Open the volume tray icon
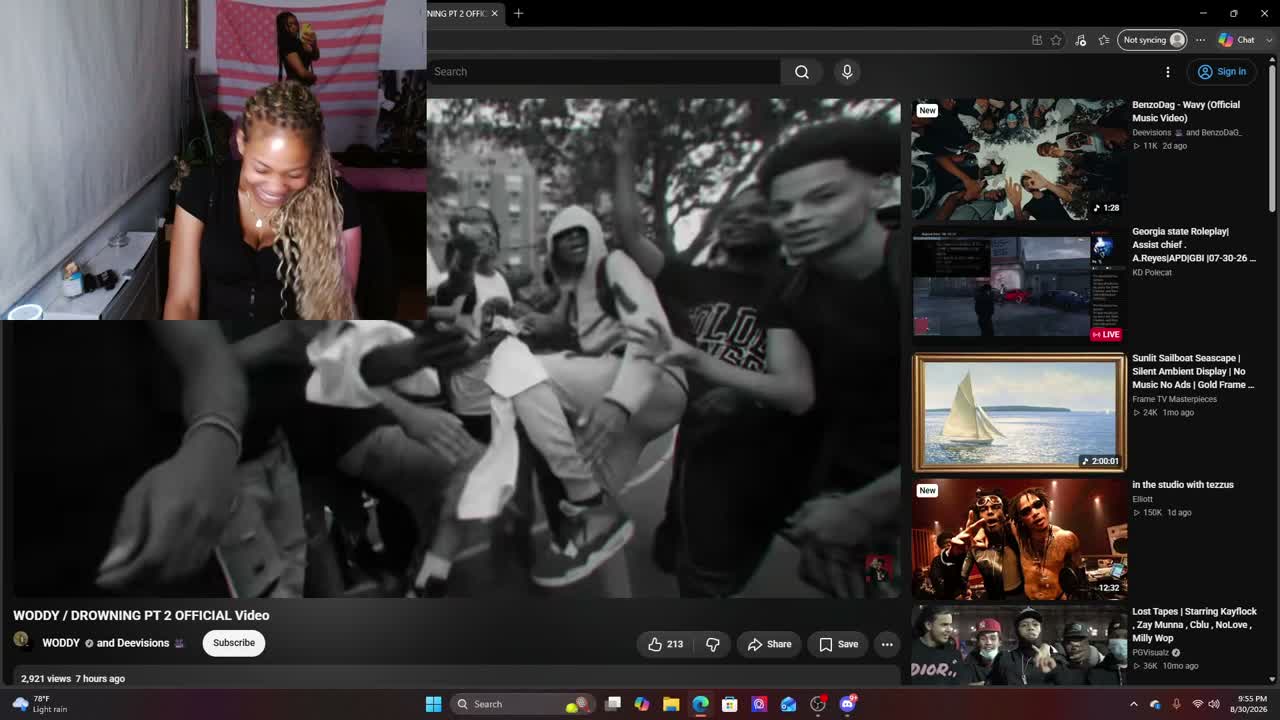 tap(1214, 704)
